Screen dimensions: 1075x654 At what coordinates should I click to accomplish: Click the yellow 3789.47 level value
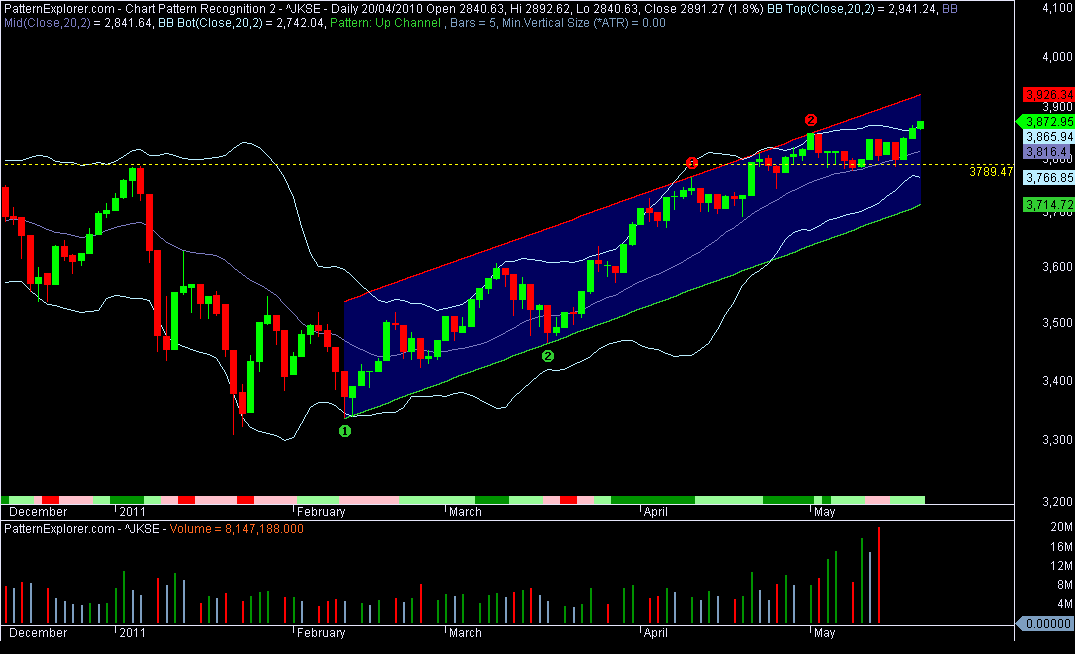click(x=991, y=171)
